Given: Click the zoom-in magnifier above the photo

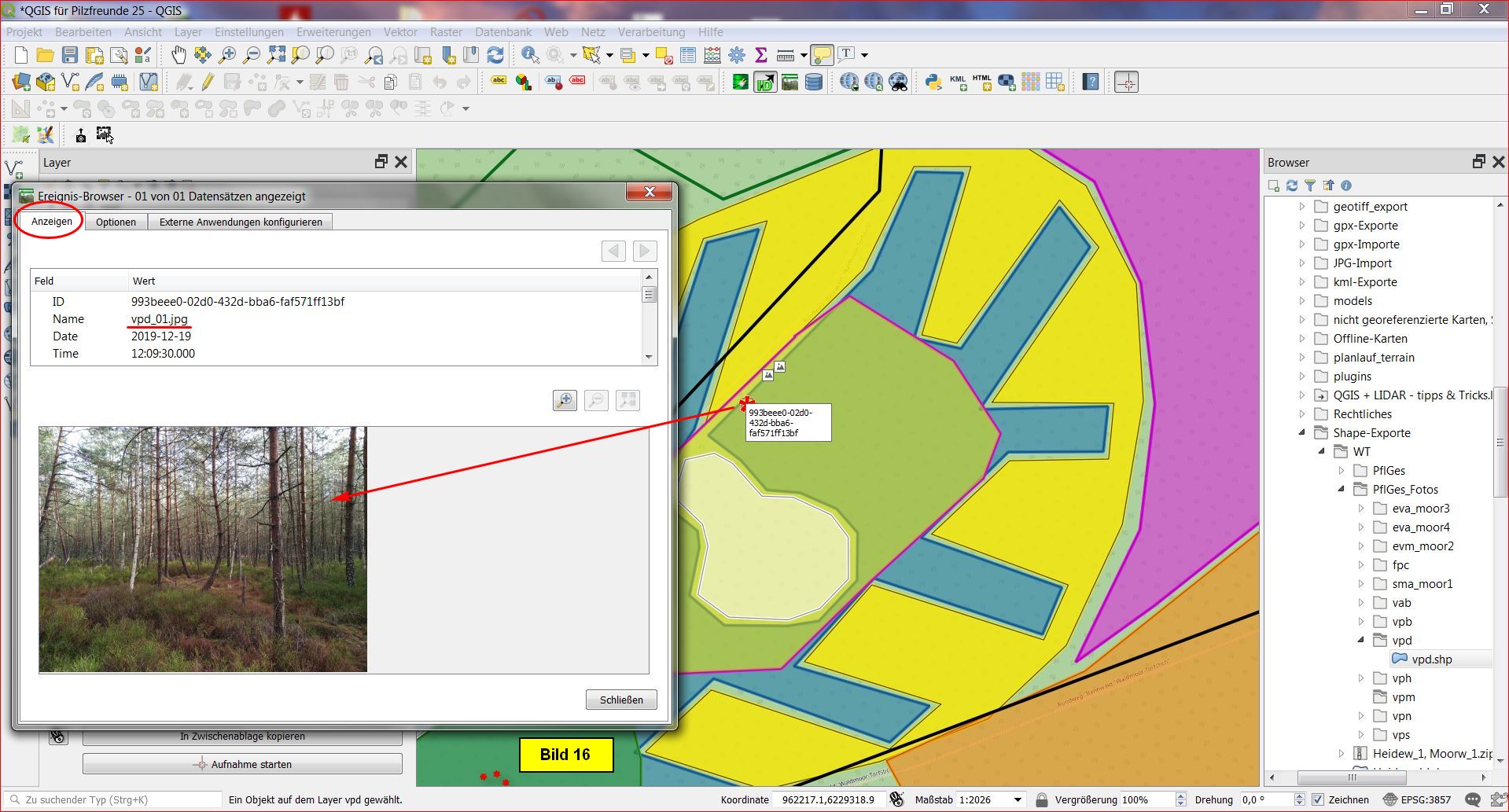Looking at the screenshot, I should coord(565,400).
